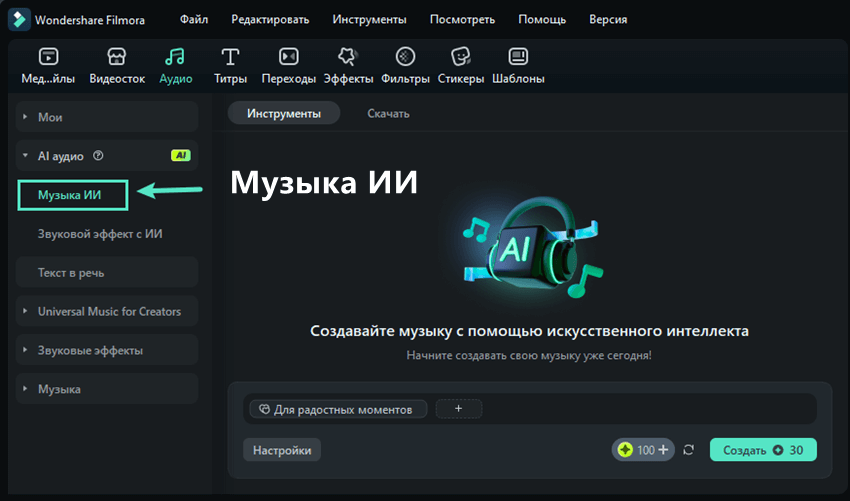Switch to the Инструменты tab
Viewport: 850px width, 501px height.
[284, 113]
